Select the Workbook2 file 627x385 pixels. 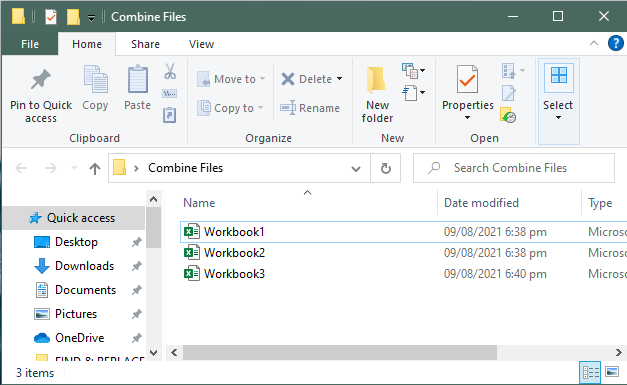click(x=234, y=253)
